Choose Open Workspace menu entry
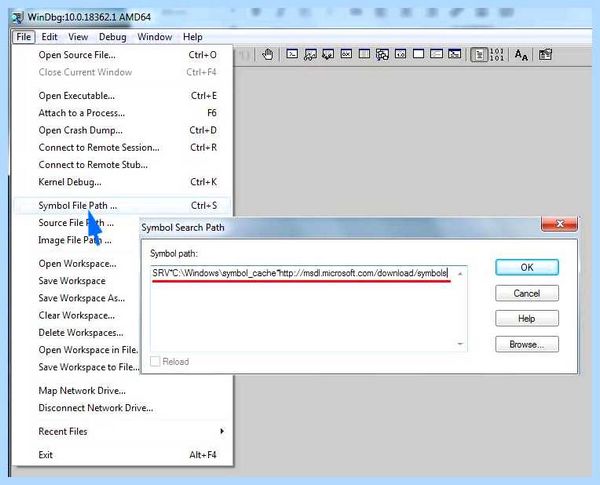Image resolution: width=600 pixels, height=485 pixels. pyautogui.click(x=77, y=264)
